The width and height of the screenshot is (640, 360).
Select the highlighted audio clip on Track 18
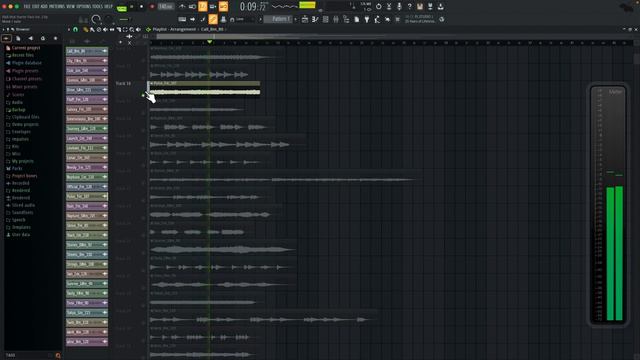point(204,88)
